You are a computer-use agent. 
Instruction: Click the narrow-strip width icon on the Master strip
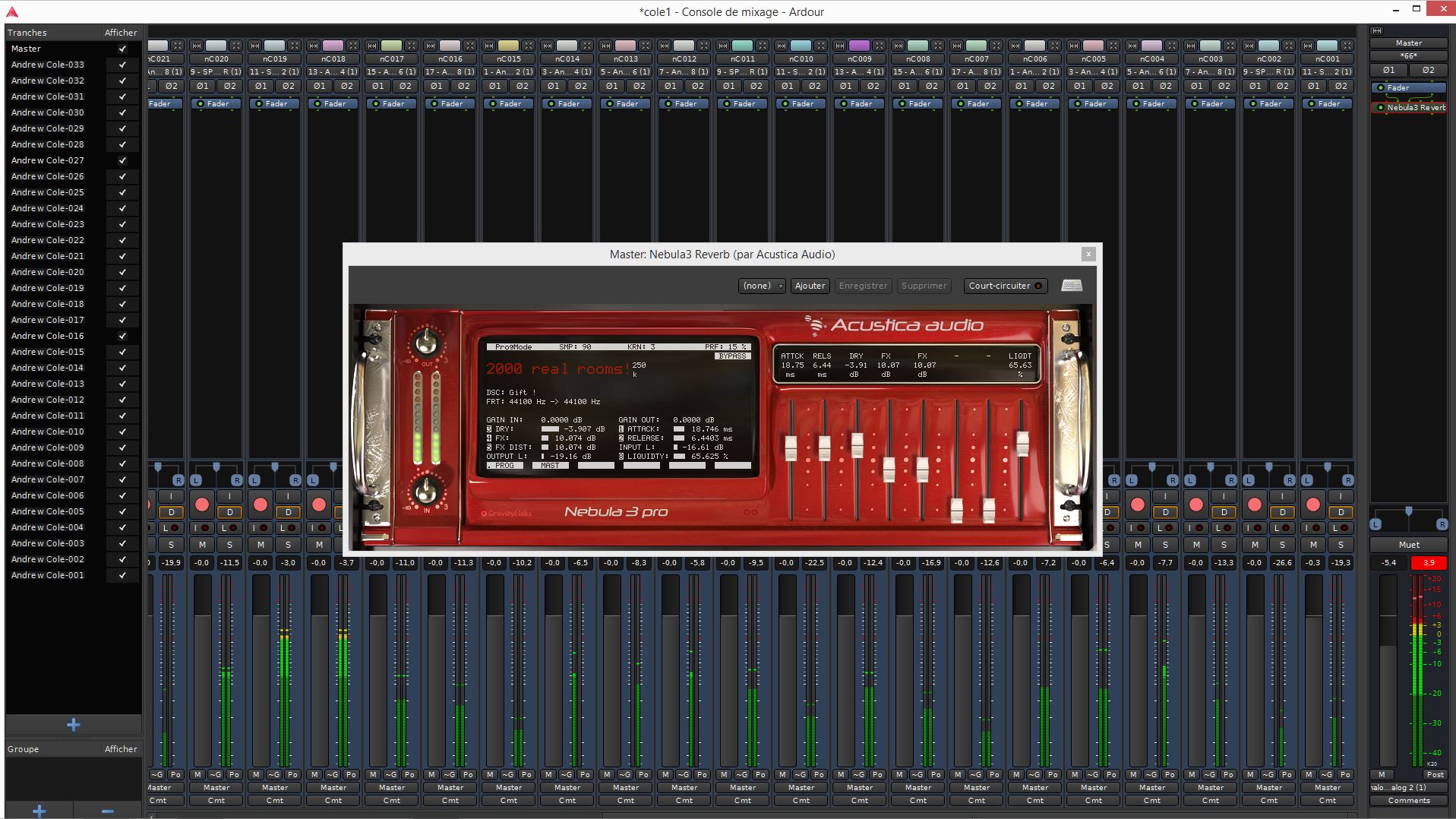coord(1375,32)
